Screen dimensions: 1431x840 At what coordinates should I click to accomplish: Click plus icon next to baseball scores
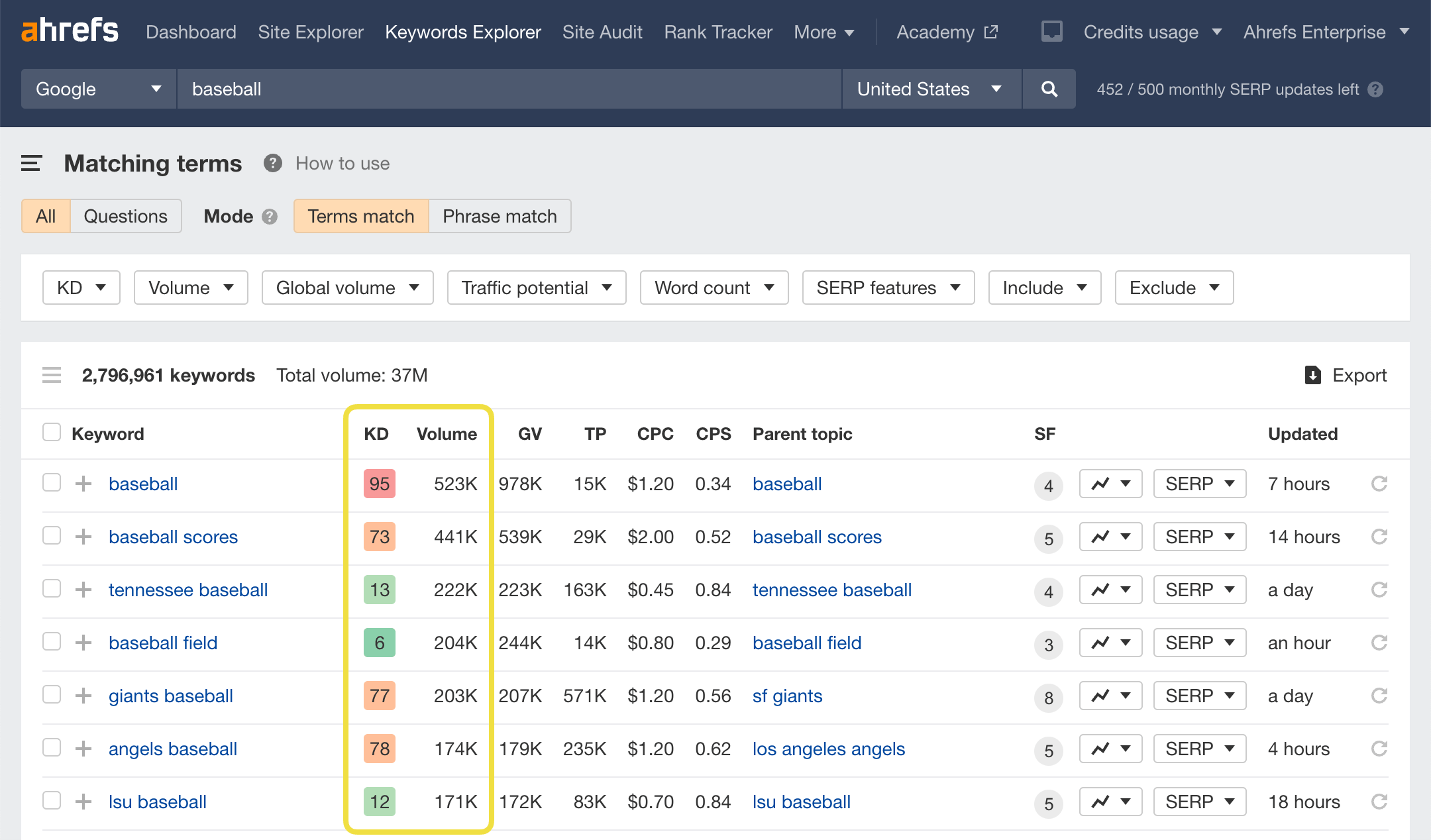click(x=83, y=537)
